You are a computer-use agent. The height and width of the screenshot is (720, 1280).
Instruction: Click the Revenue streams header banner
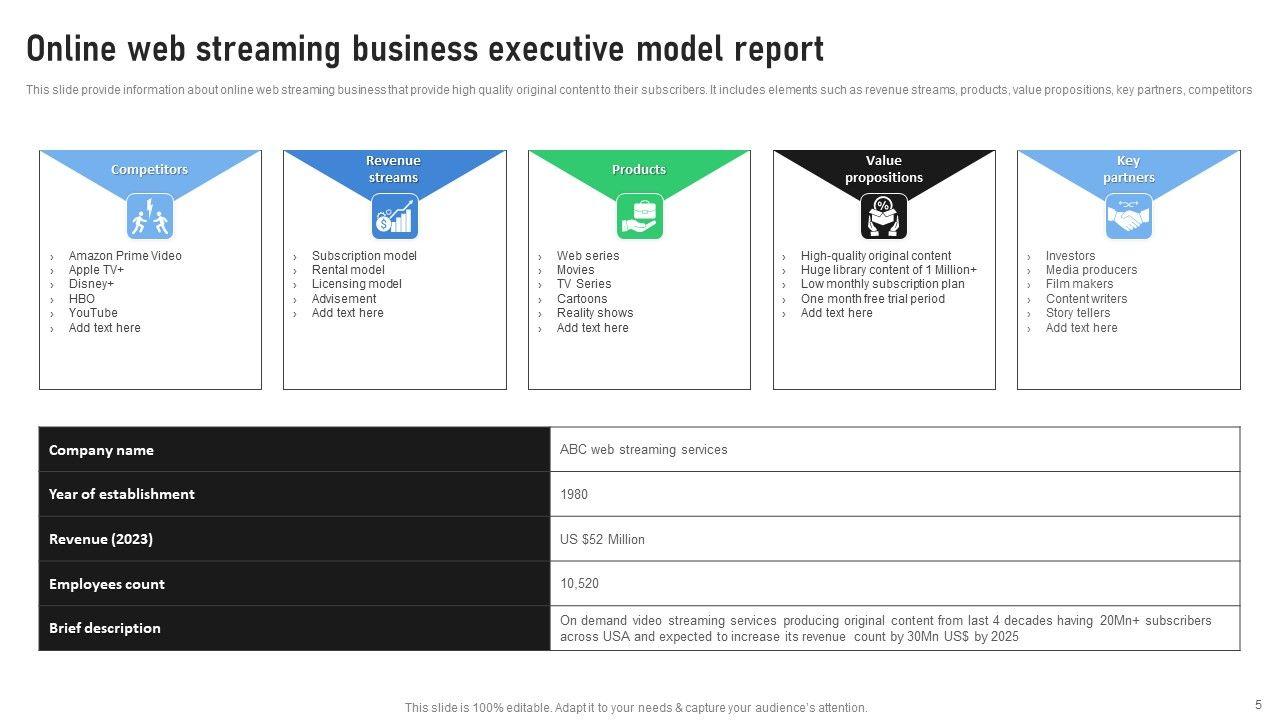tap(394, 169)
